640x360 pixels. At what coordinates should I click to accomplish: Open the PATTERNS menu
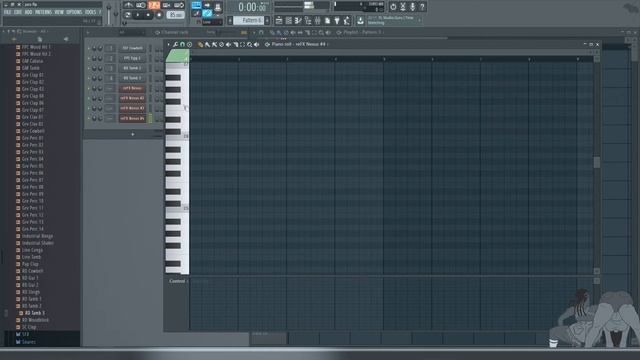point(43,12)
